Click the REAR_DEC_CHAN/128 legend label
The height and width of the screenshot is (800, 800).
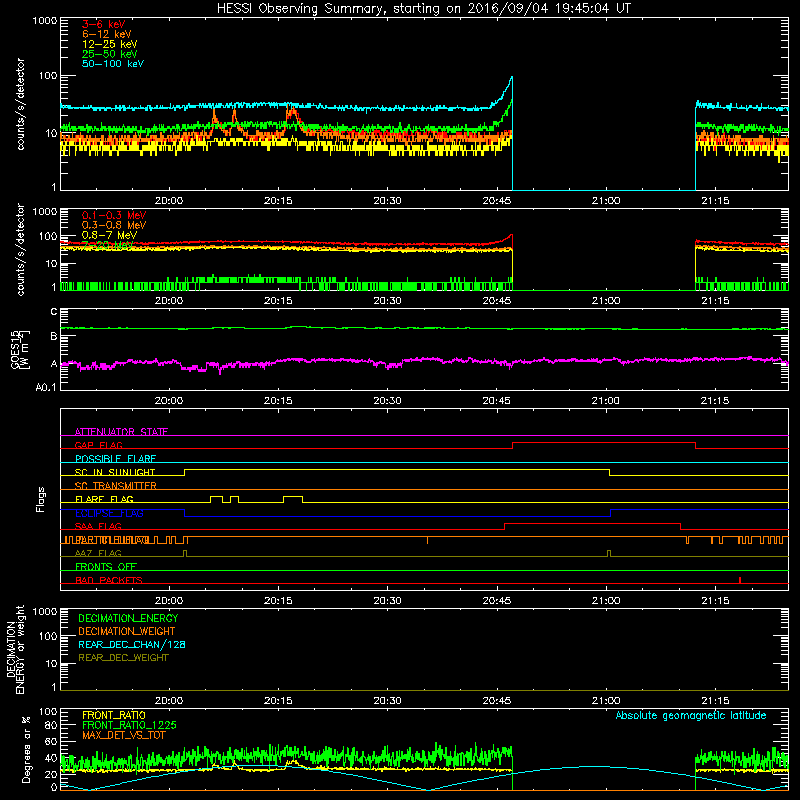[x=132, y=644]
